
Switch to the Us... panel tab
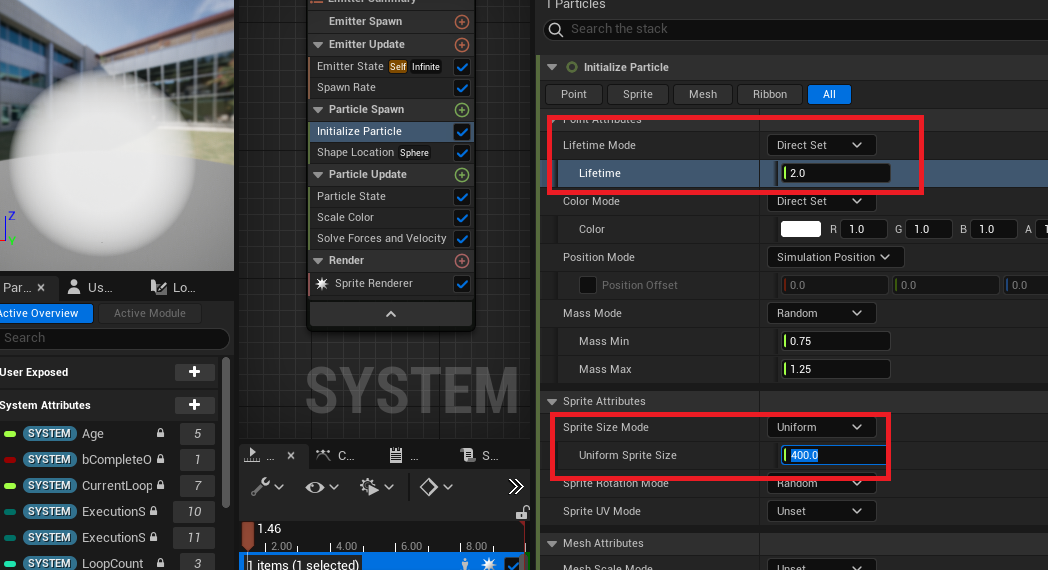(x=92, y=287)
